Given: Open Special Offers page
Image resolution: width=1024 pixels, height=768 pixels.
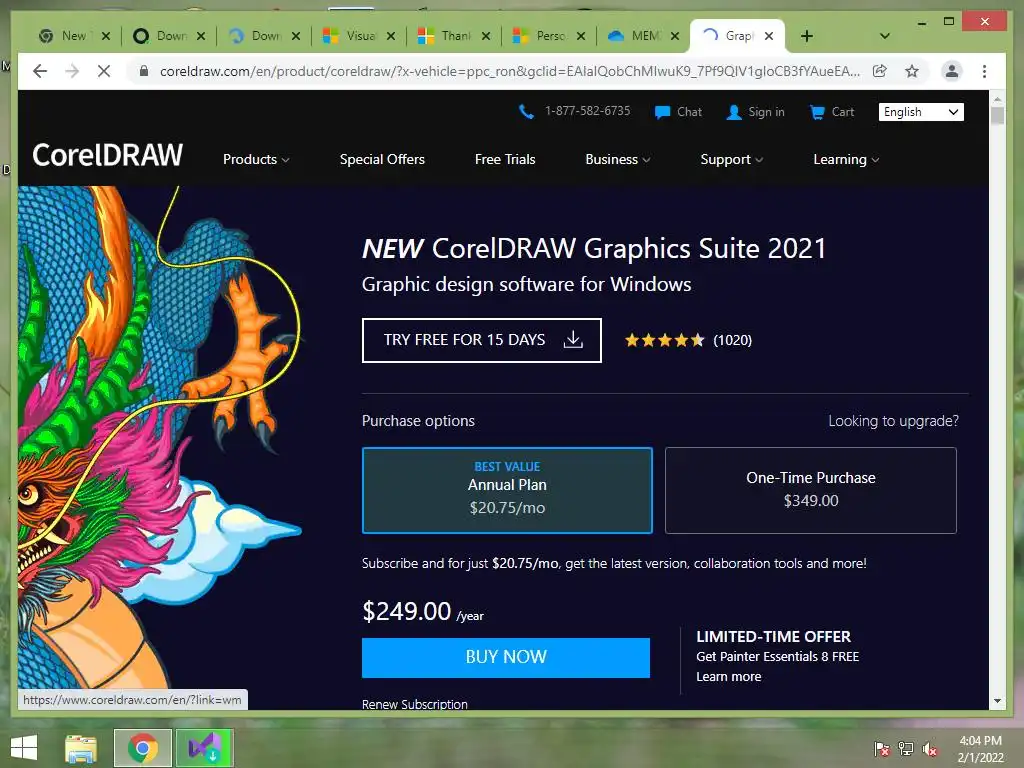Looking at the screenshot, I should point(382,159).
